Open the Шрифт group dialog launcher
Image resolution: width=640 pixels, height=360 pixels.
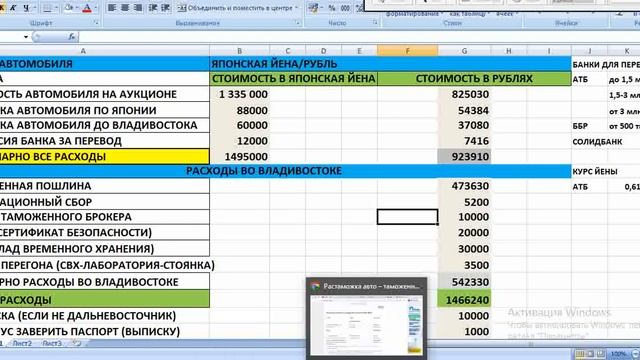(x=96, y=23)
